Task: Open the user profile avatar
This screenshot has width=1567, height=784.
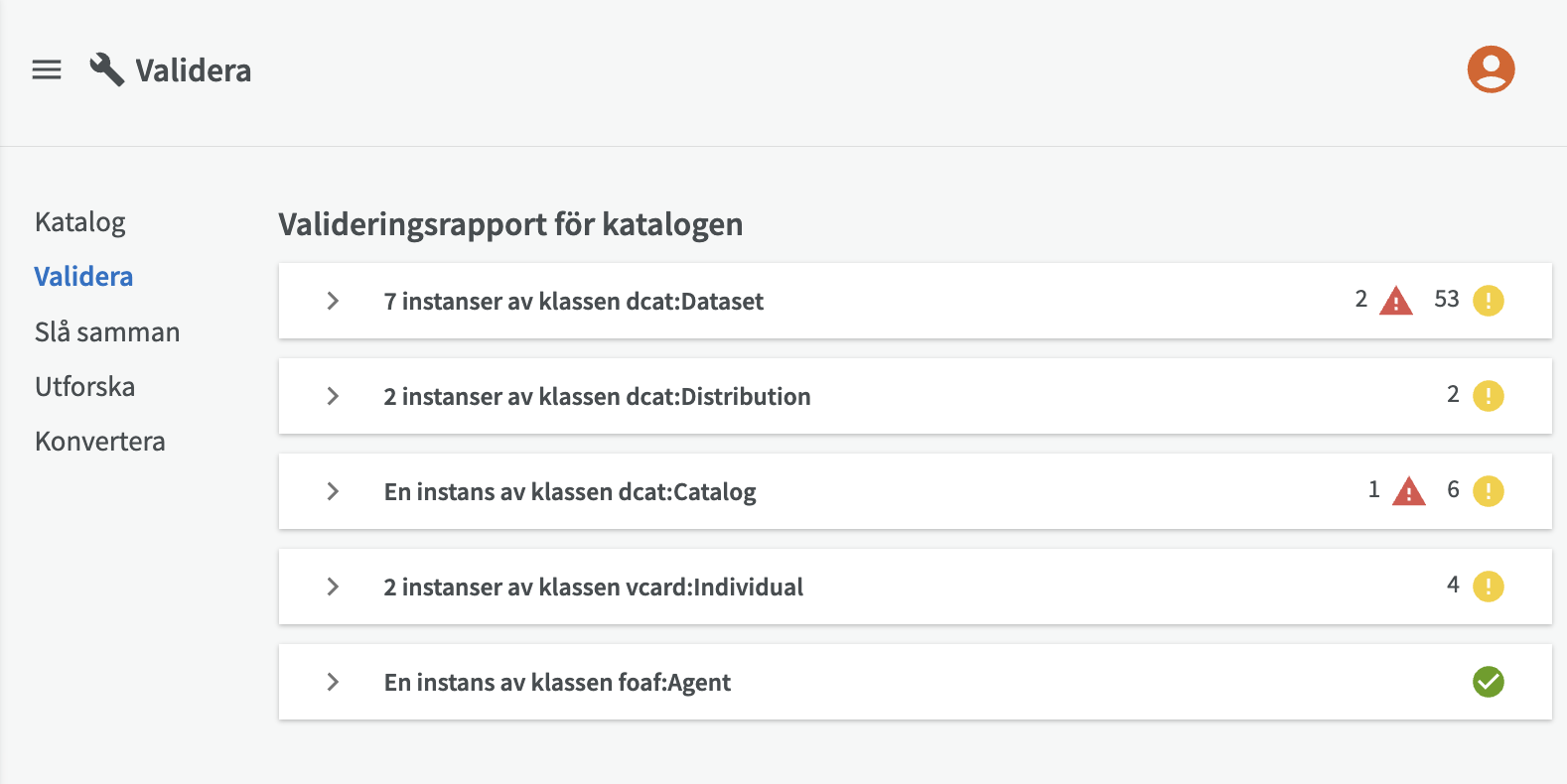Action: tap(1491, 69)
